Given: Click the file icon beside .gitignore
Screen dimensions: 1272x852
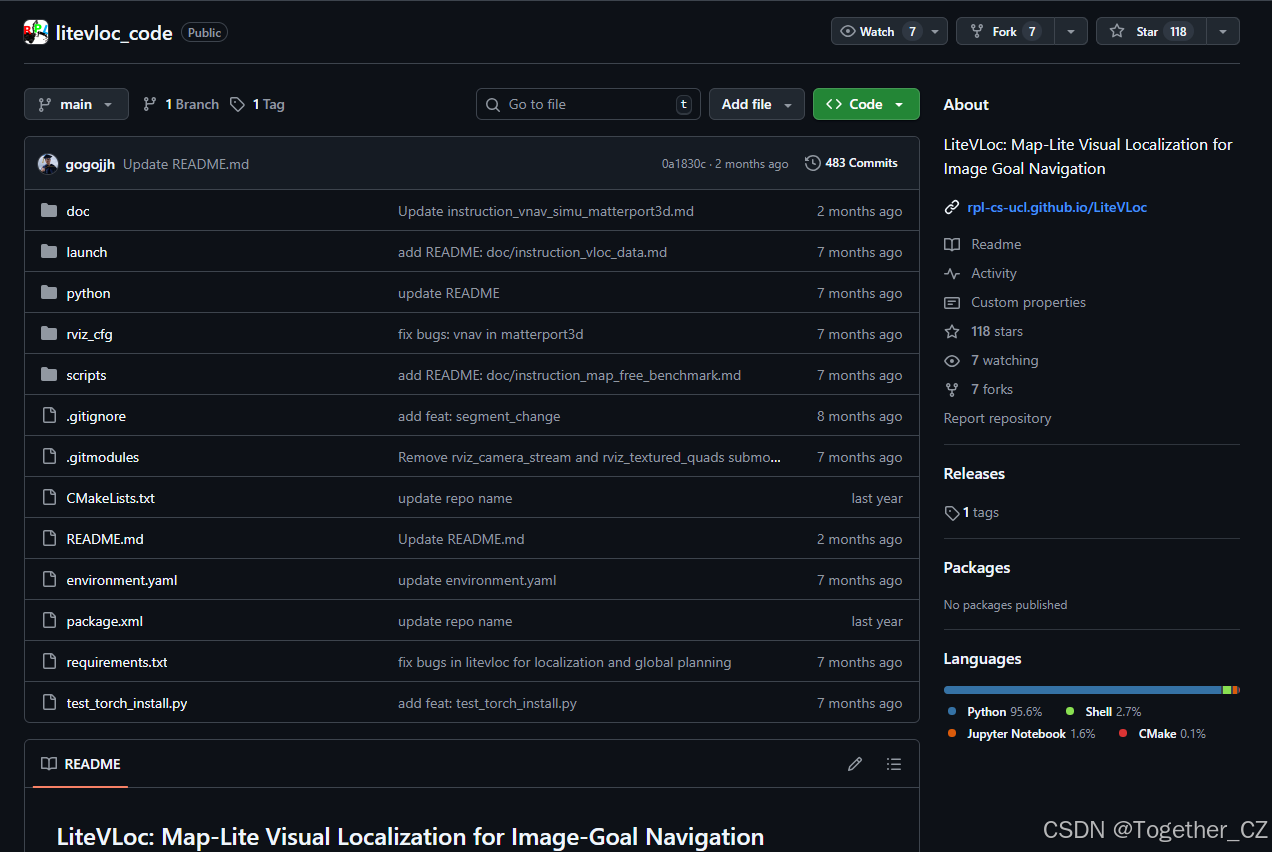Looking at the screenshot, I should pyautogui.click(x=49, y=416).
